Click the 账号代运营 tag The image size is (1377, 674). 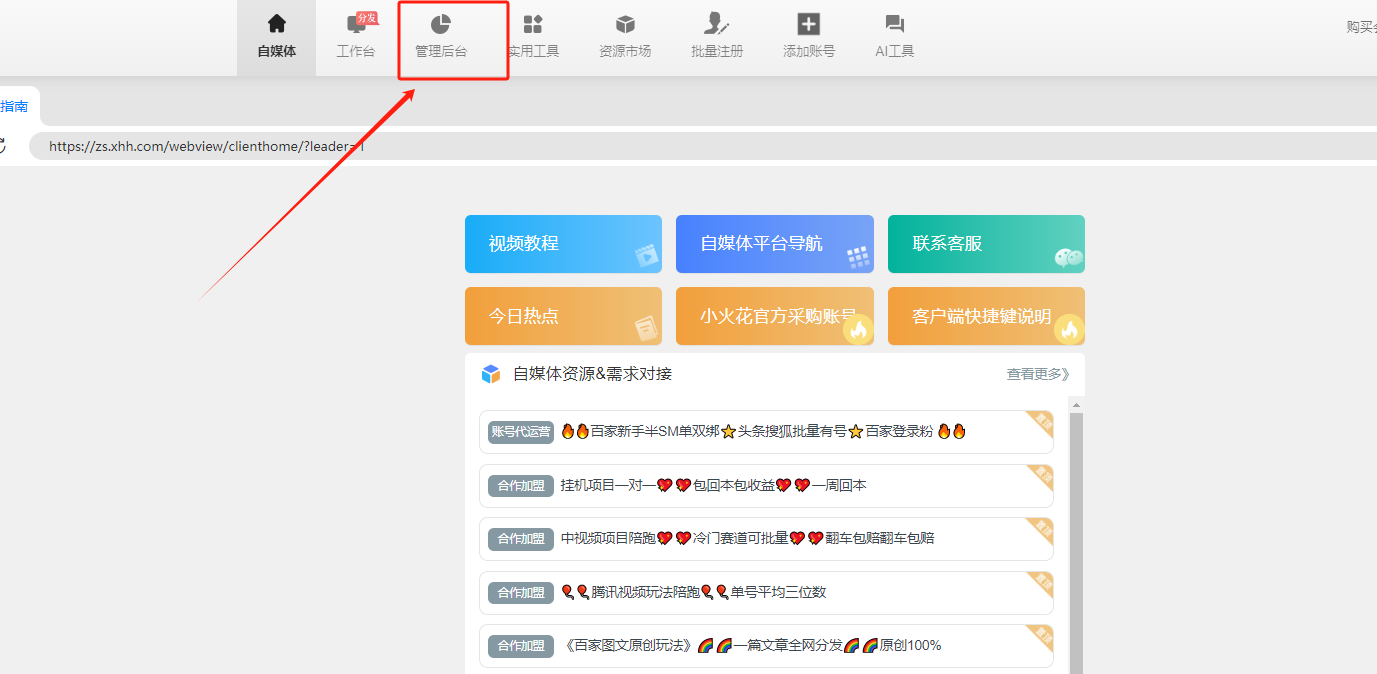tap(521, 432)
